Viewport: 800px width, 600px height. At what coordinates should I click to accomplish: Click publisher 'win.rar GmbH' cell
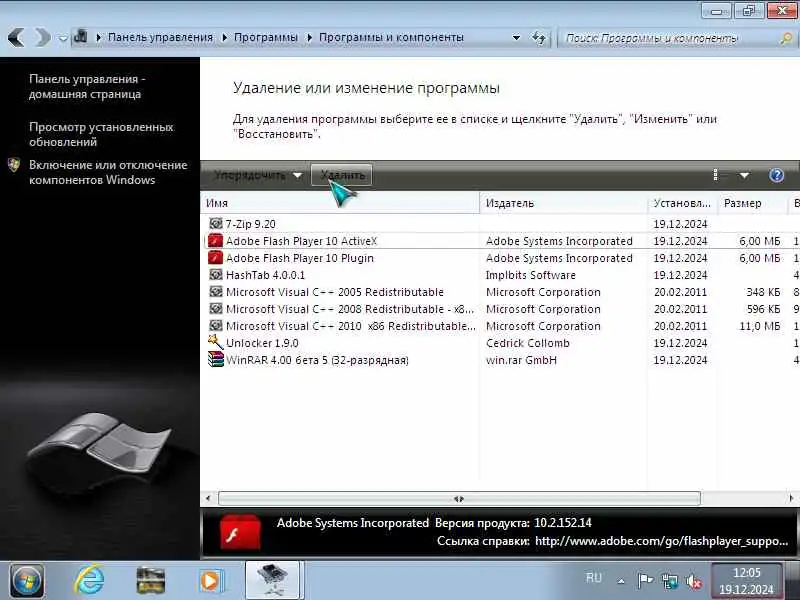tap(521, 360)
